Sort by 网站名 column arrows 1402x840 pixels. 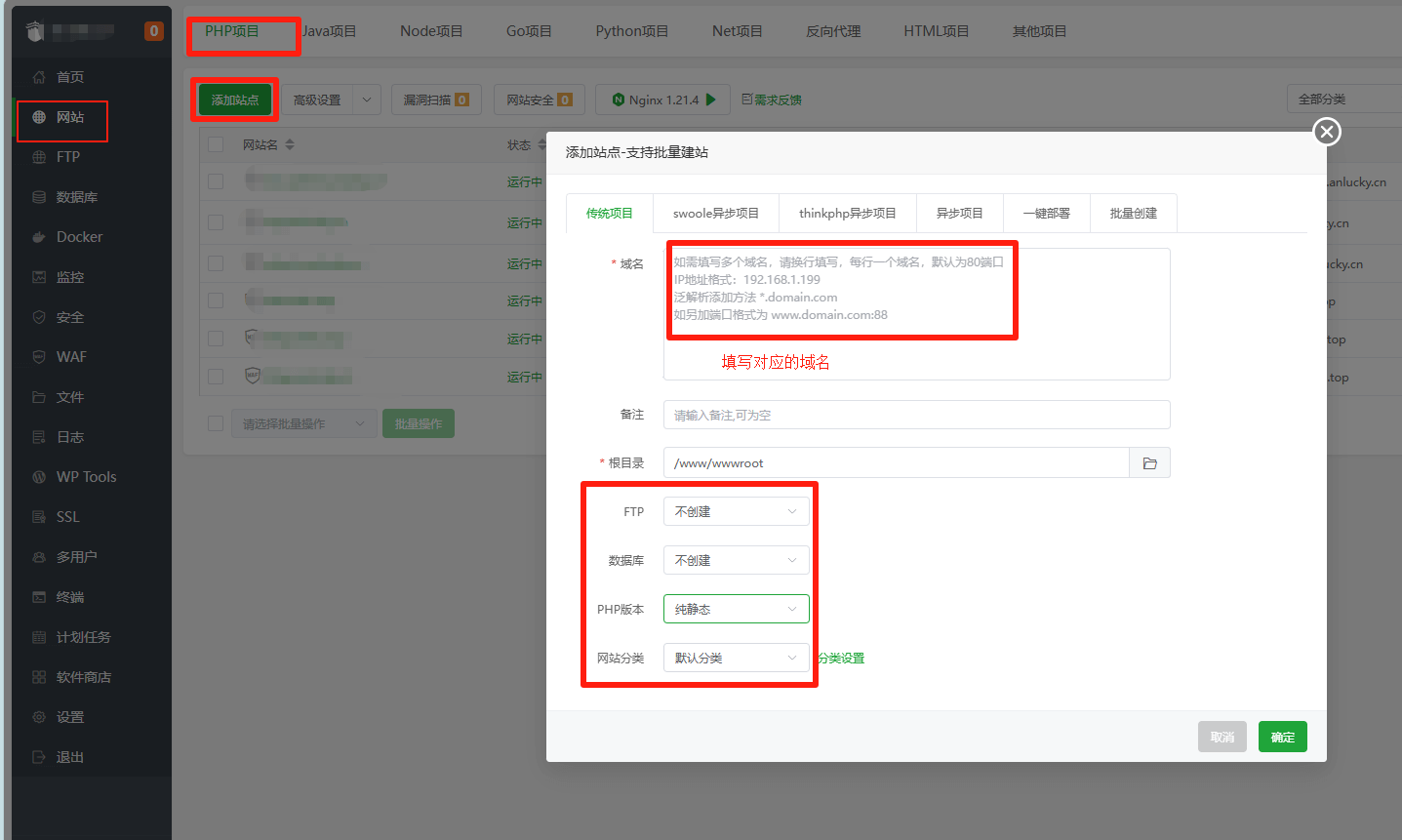tap(290, 144)
